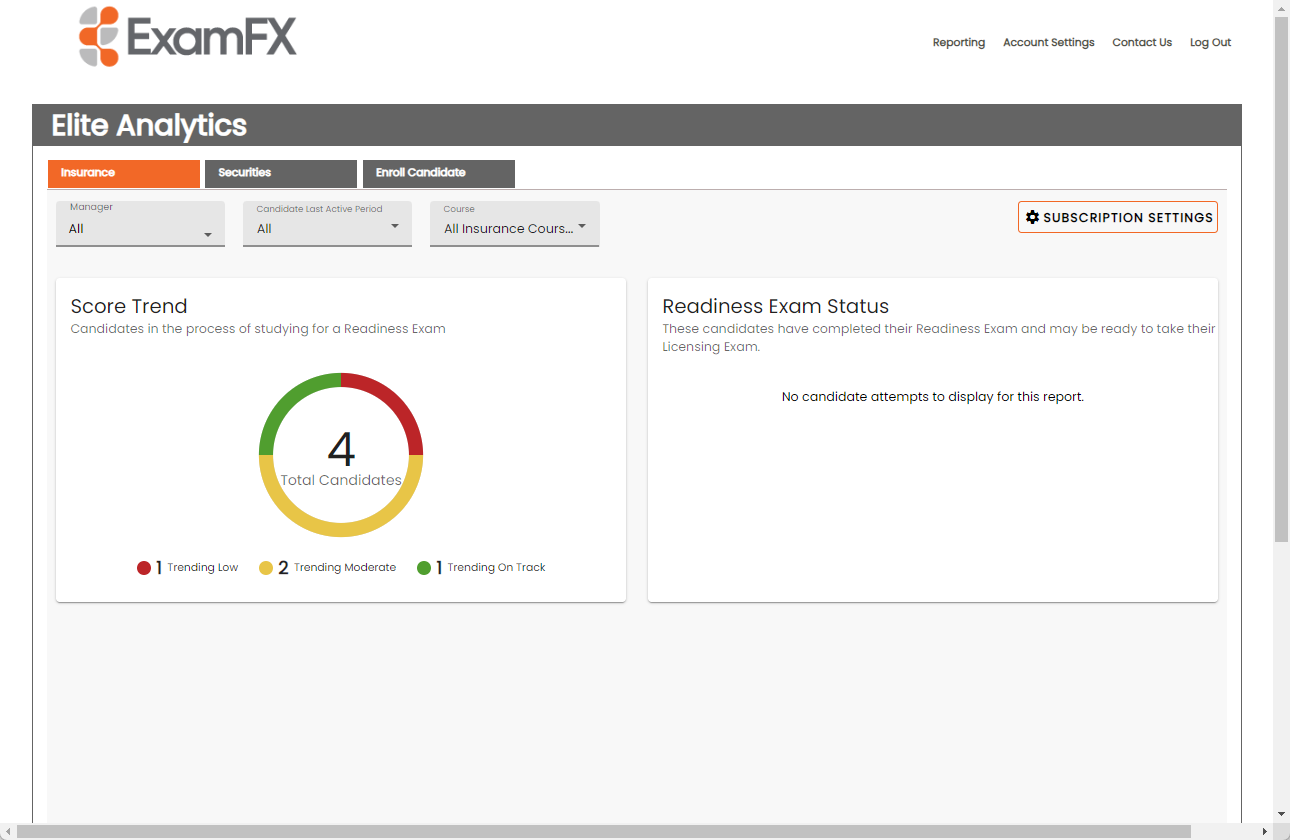Click the green Trending On Track legend dot
The width and height of the screenshot is (1290, 840).
424,568
